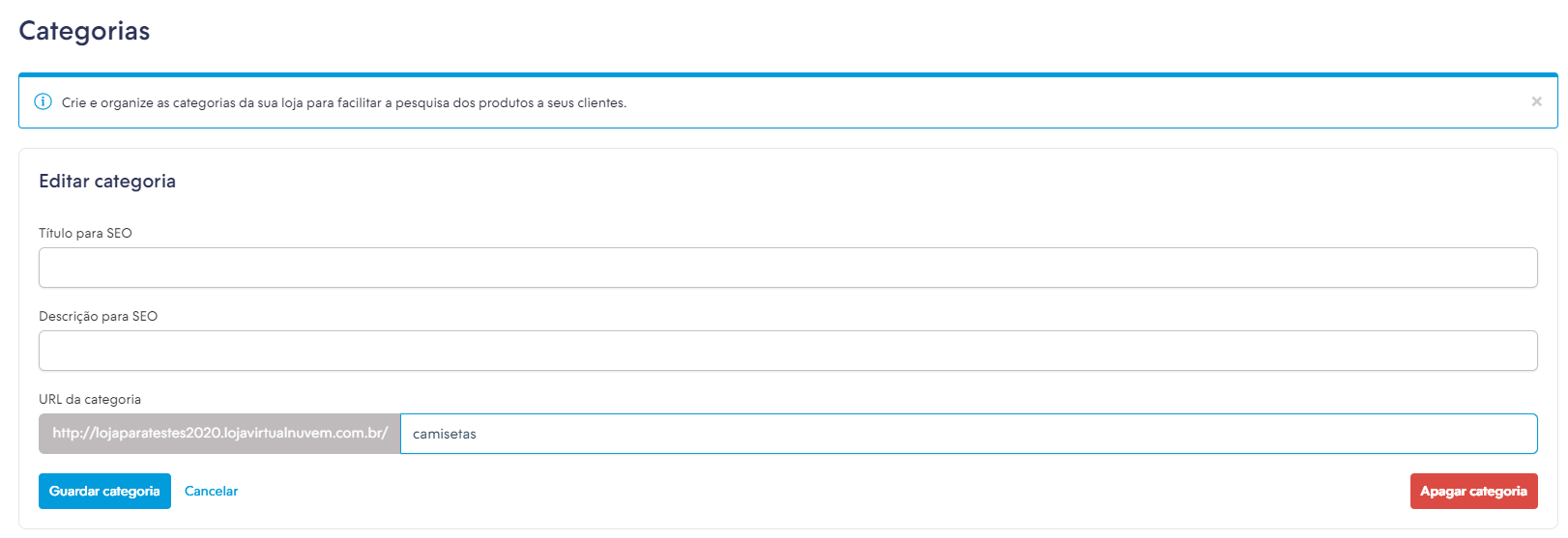1568x538 pixels.
Task: Click the Editar categoria section title
Action: 107,182
